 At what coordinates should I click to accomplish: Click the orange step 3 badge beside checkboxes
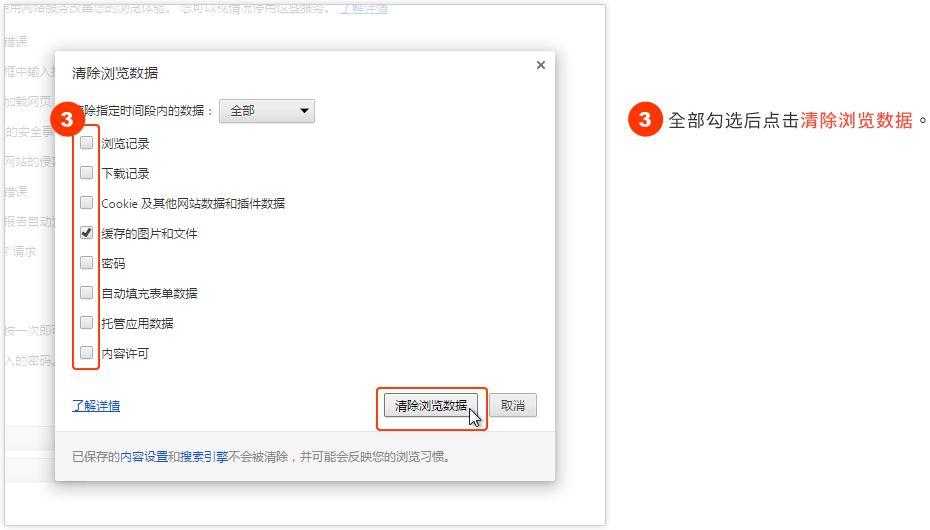67,120
